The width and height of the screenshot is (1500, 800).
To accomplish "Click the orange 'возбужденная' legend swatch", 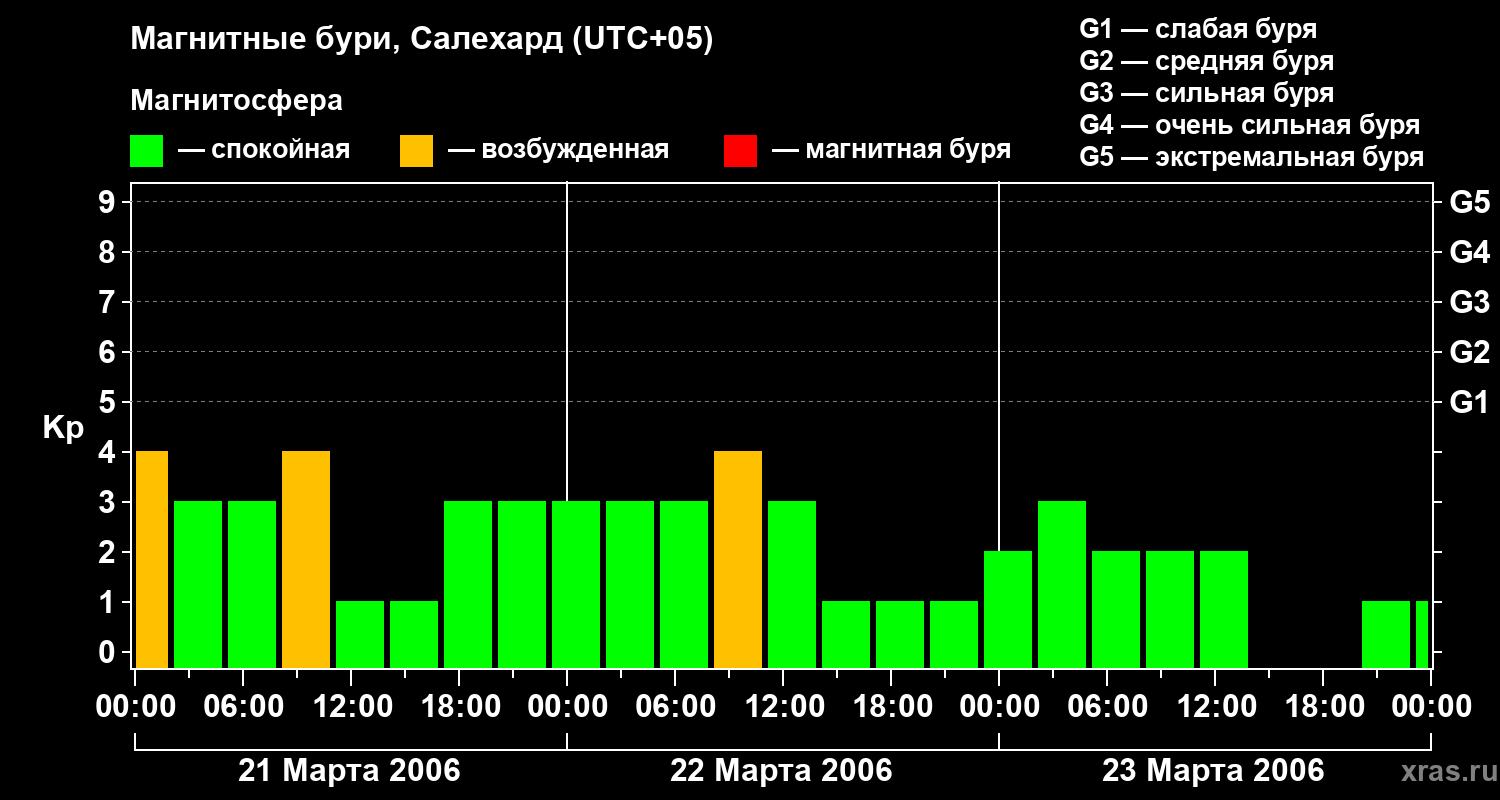I will [417, 151].
